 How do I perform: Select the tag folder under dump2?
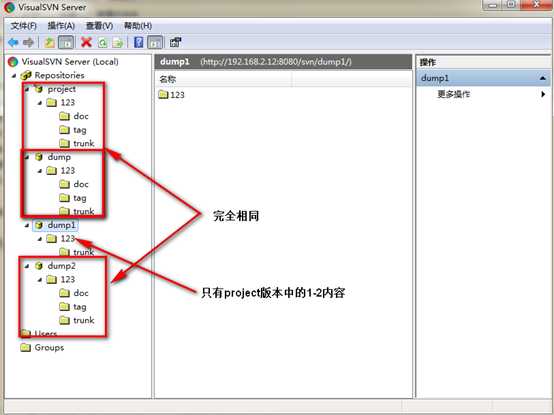click(80, 307)
